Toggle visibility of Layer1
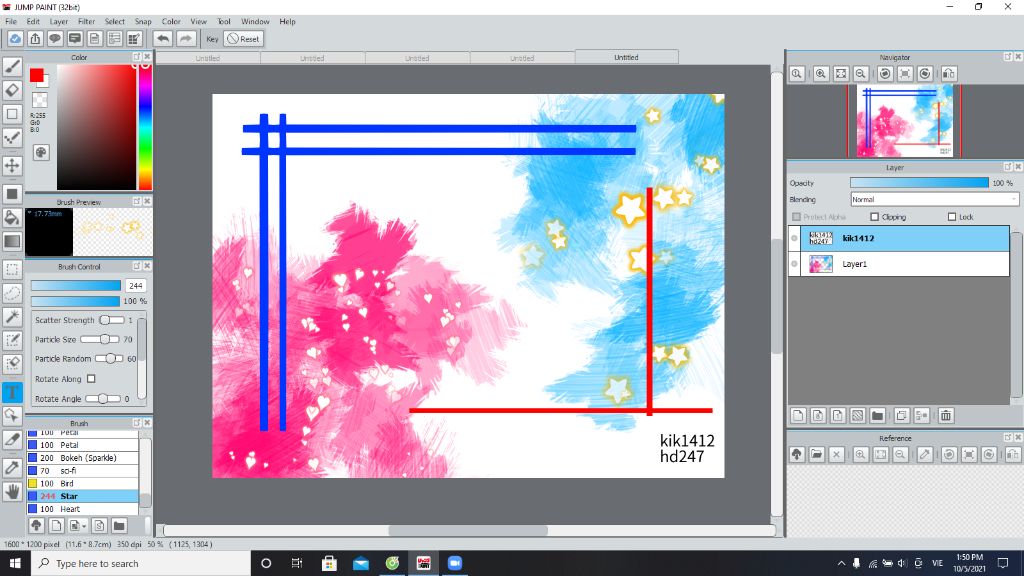1024x576 pixels. tap(794, 264)
